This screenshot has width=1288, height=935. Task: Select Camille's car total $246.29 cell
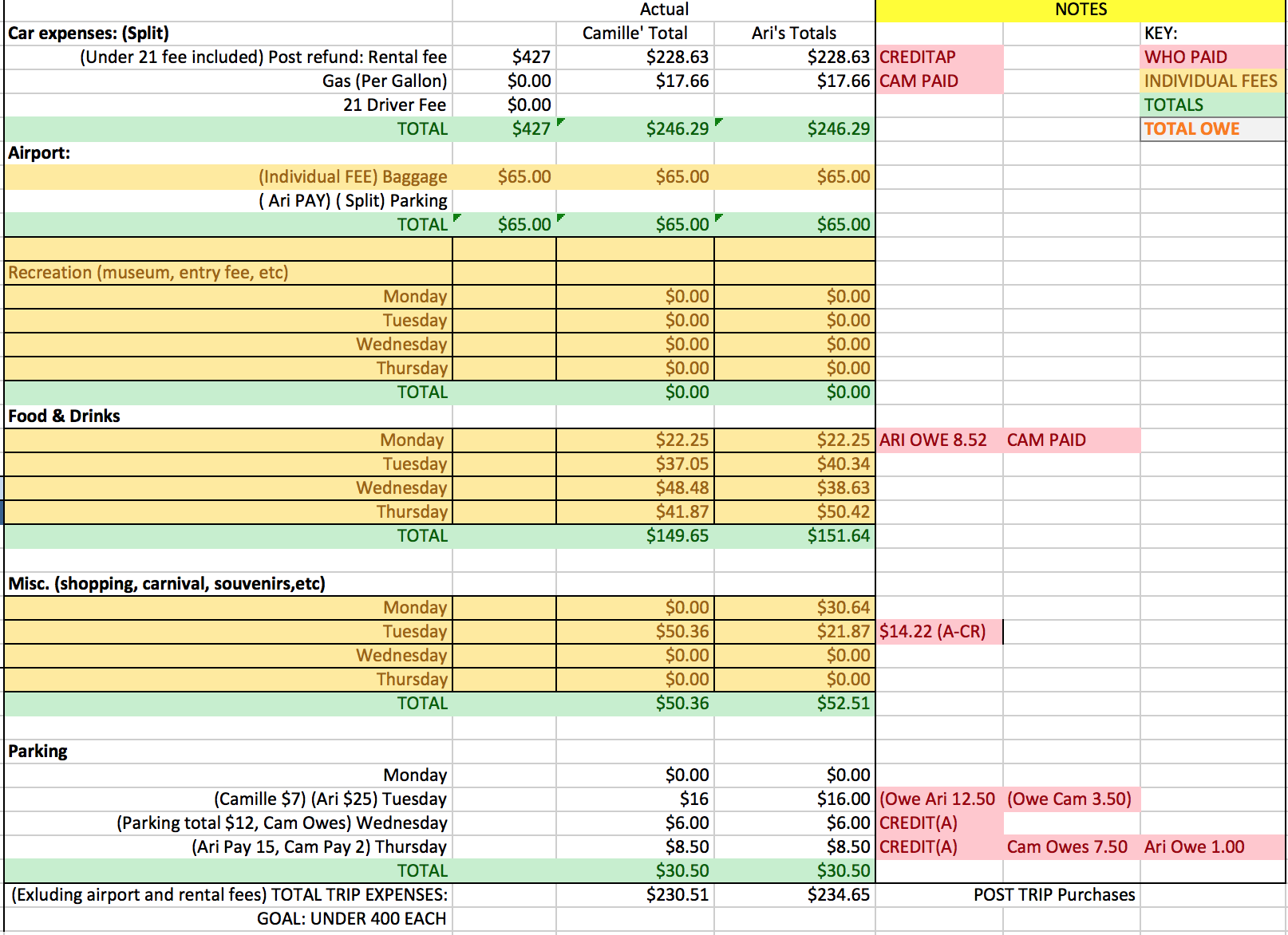(x=635, y=129)
